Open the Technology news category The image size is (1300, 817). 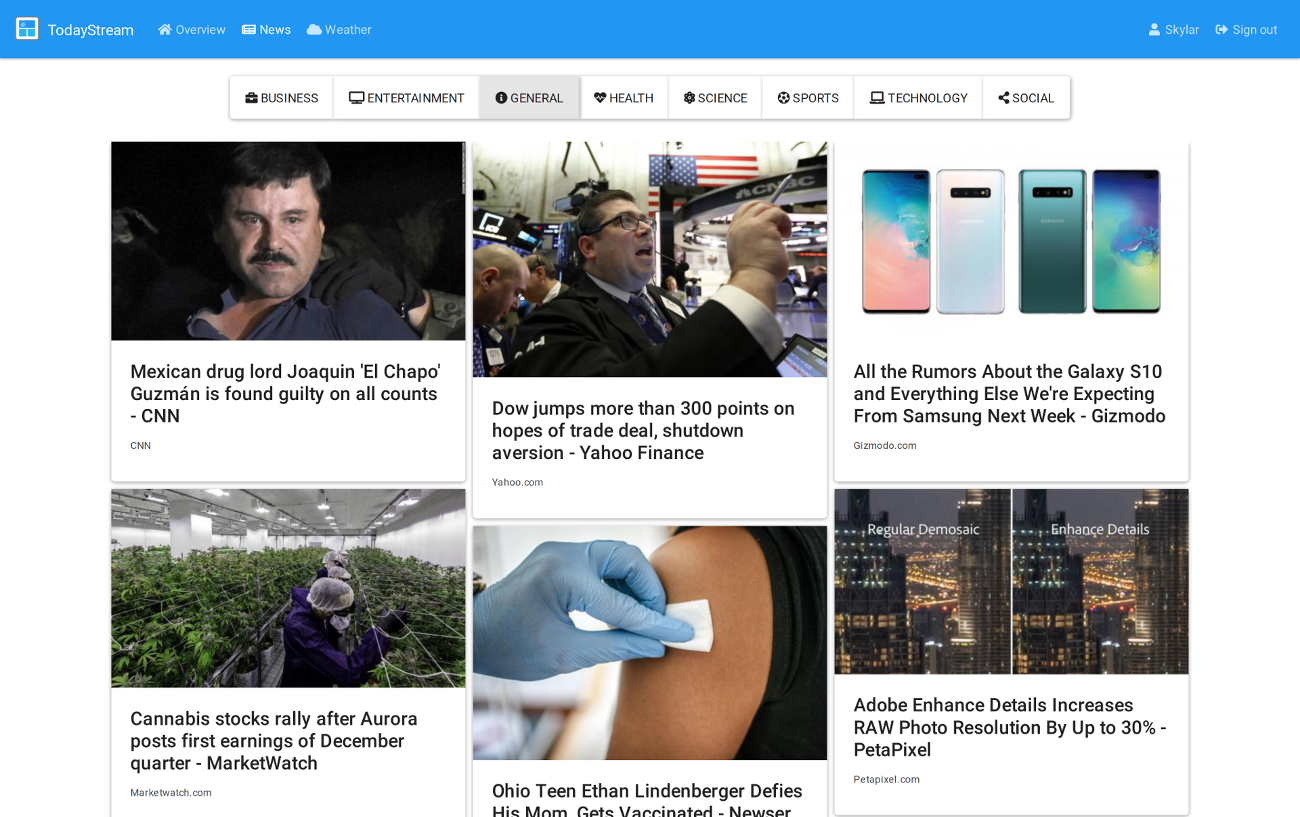(x=918, y=98)
